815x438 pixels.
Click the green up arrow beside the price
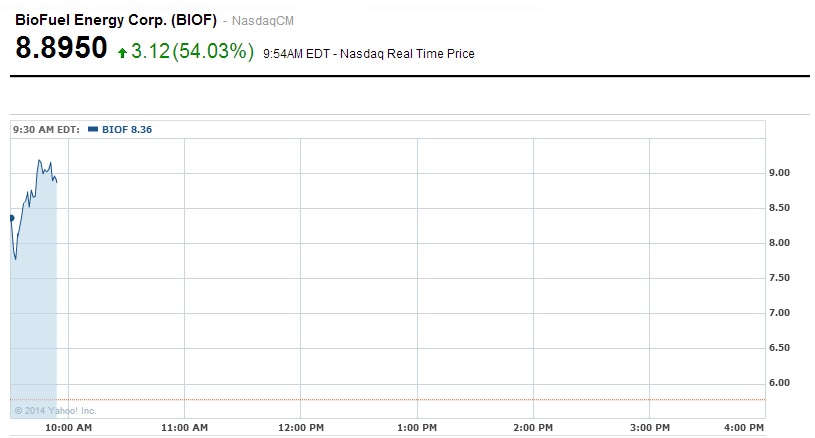(122, 50)
